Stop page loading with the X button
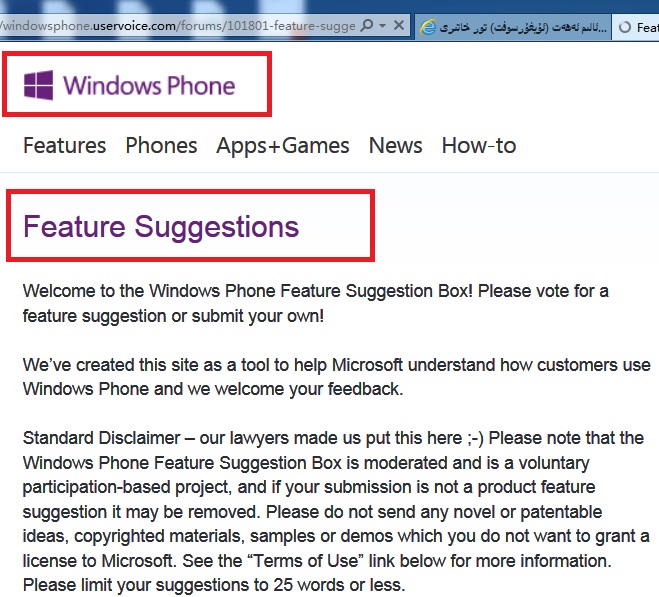This screenshot has width=659, height=597. pos(399,26)
